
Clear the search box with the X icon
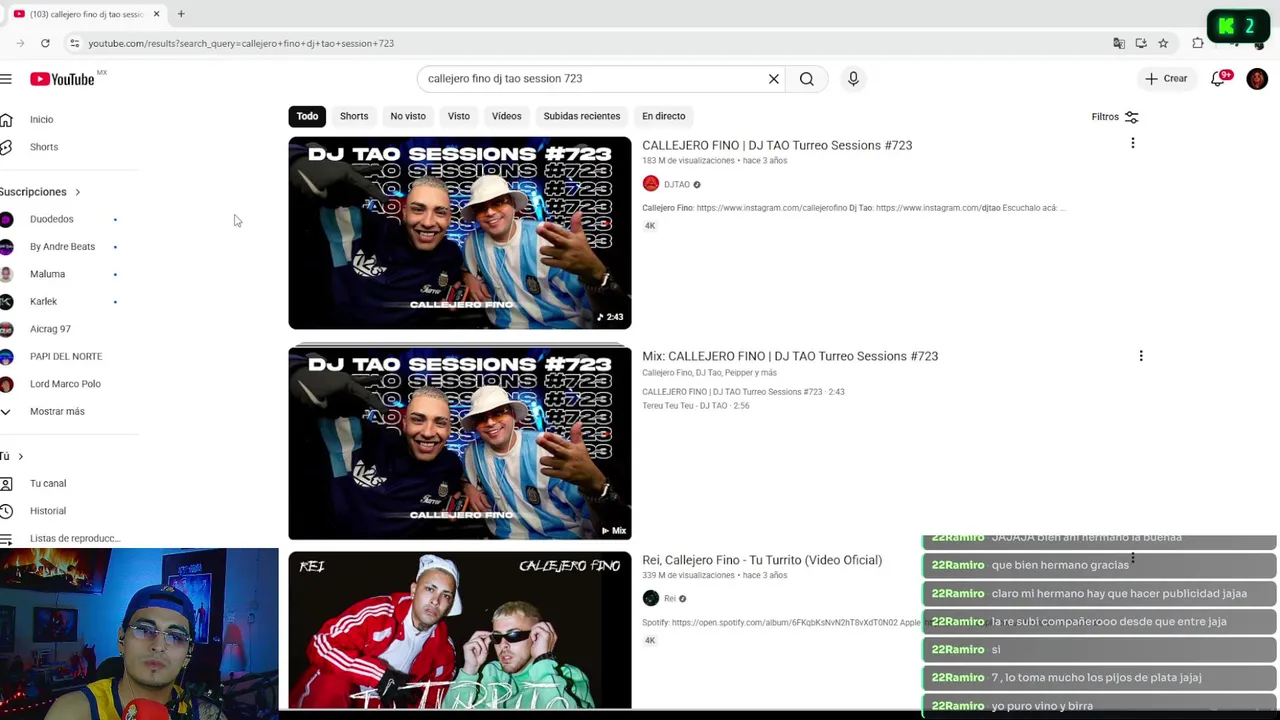tap(773, 79)
